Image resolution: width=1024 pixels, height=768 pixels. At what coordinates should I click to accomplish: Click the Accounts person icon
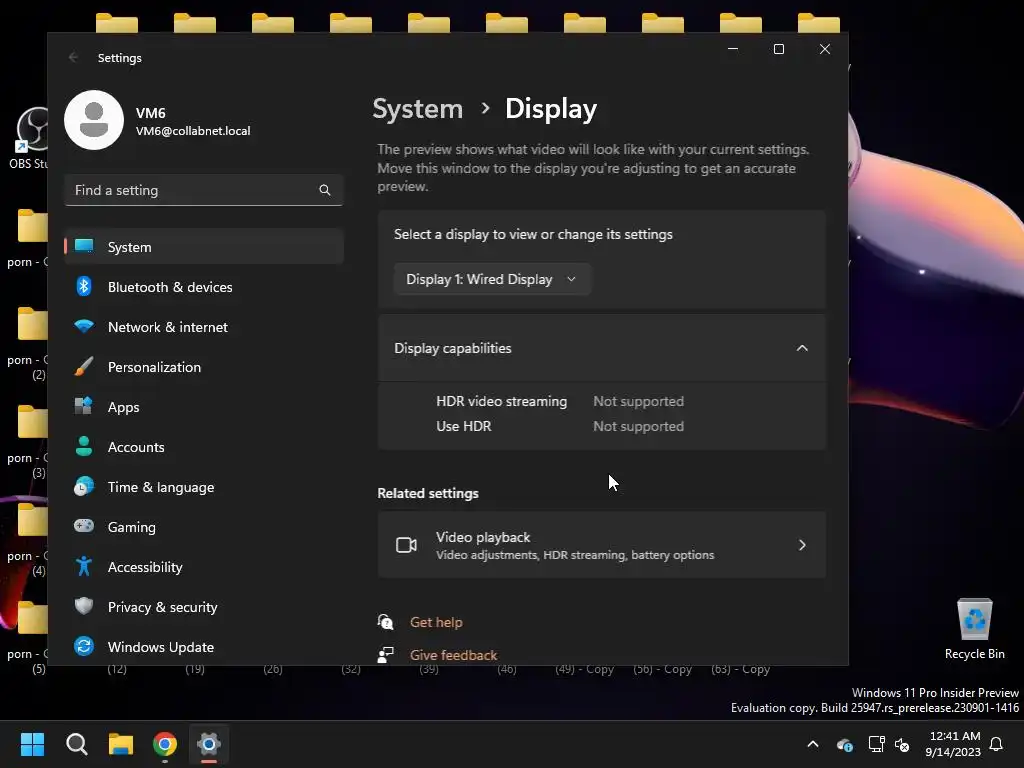[84, 447]
